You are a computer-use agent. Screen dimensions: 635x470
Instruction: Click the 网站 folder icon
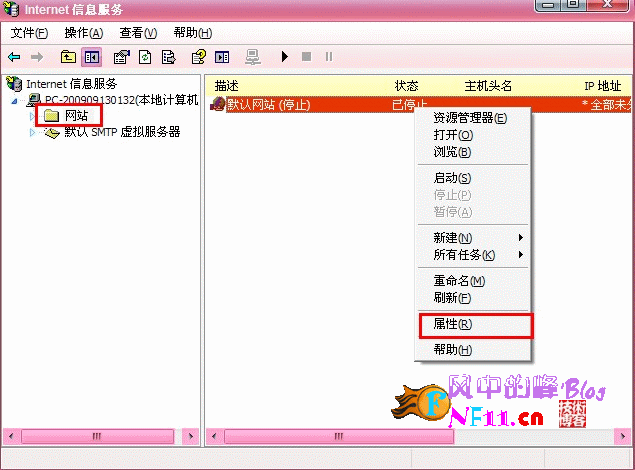(x=52, y=116)
